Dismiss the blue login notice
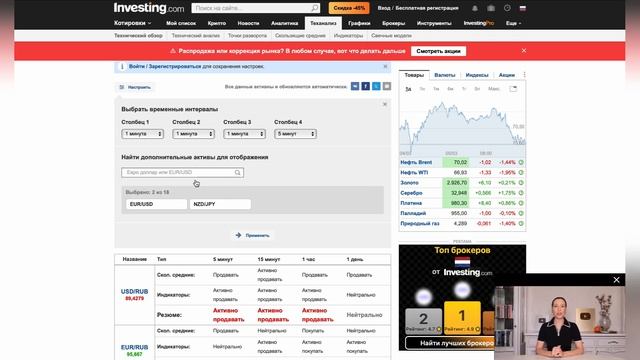This screenshot has width=640, height=360. [x=385, y=67]
